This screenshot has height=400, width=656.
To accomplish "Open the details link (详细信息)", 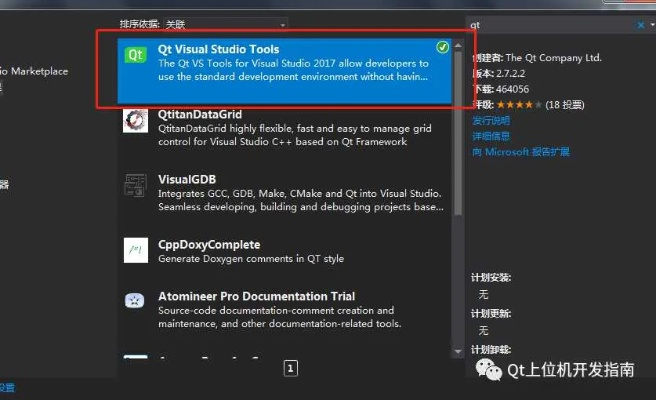I will click(x=490, y=136).
